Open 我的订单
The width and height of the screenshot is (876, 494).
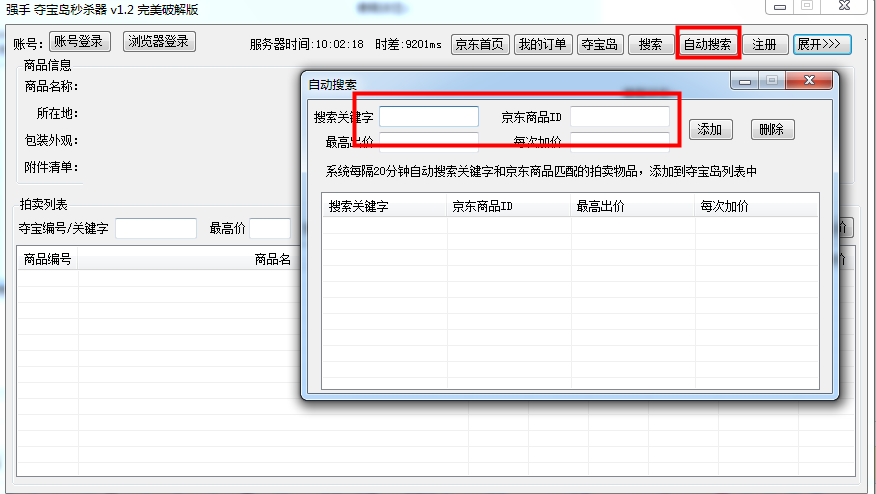(x=543, y=45)
